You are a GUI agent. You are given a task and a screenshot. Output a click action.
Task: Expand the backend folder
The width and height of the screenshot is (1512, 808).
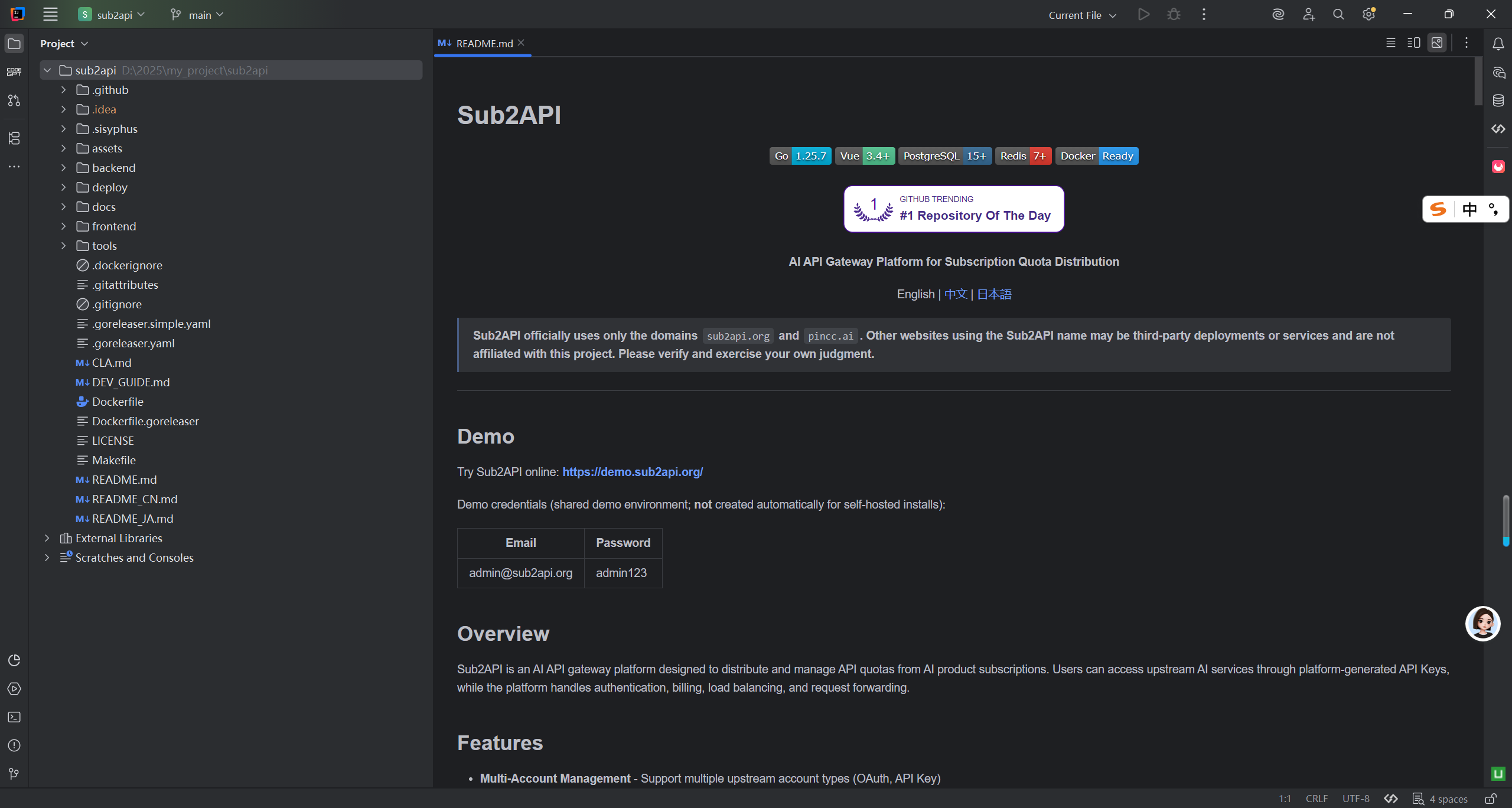tap(63, 168)
